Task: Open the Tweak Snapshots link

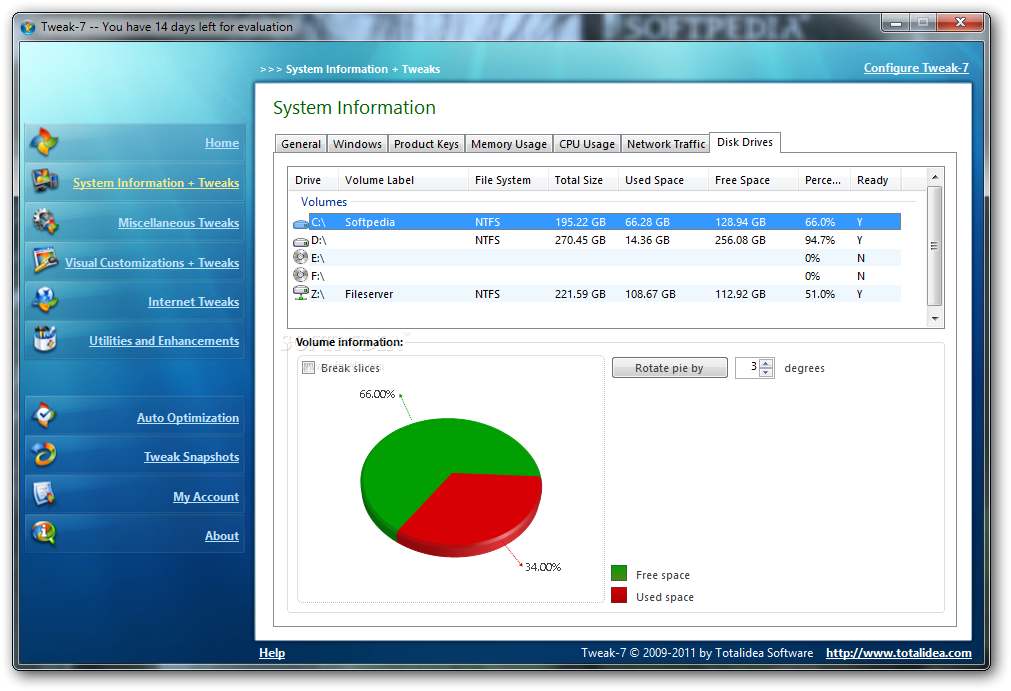Action: [x=191, y=457]
